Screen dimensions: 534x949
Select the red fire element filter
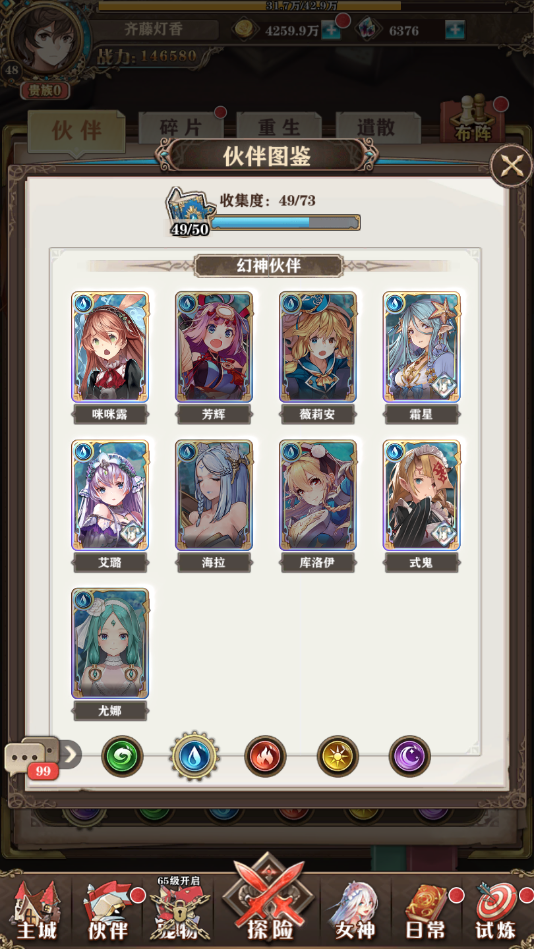pos(265,756)
